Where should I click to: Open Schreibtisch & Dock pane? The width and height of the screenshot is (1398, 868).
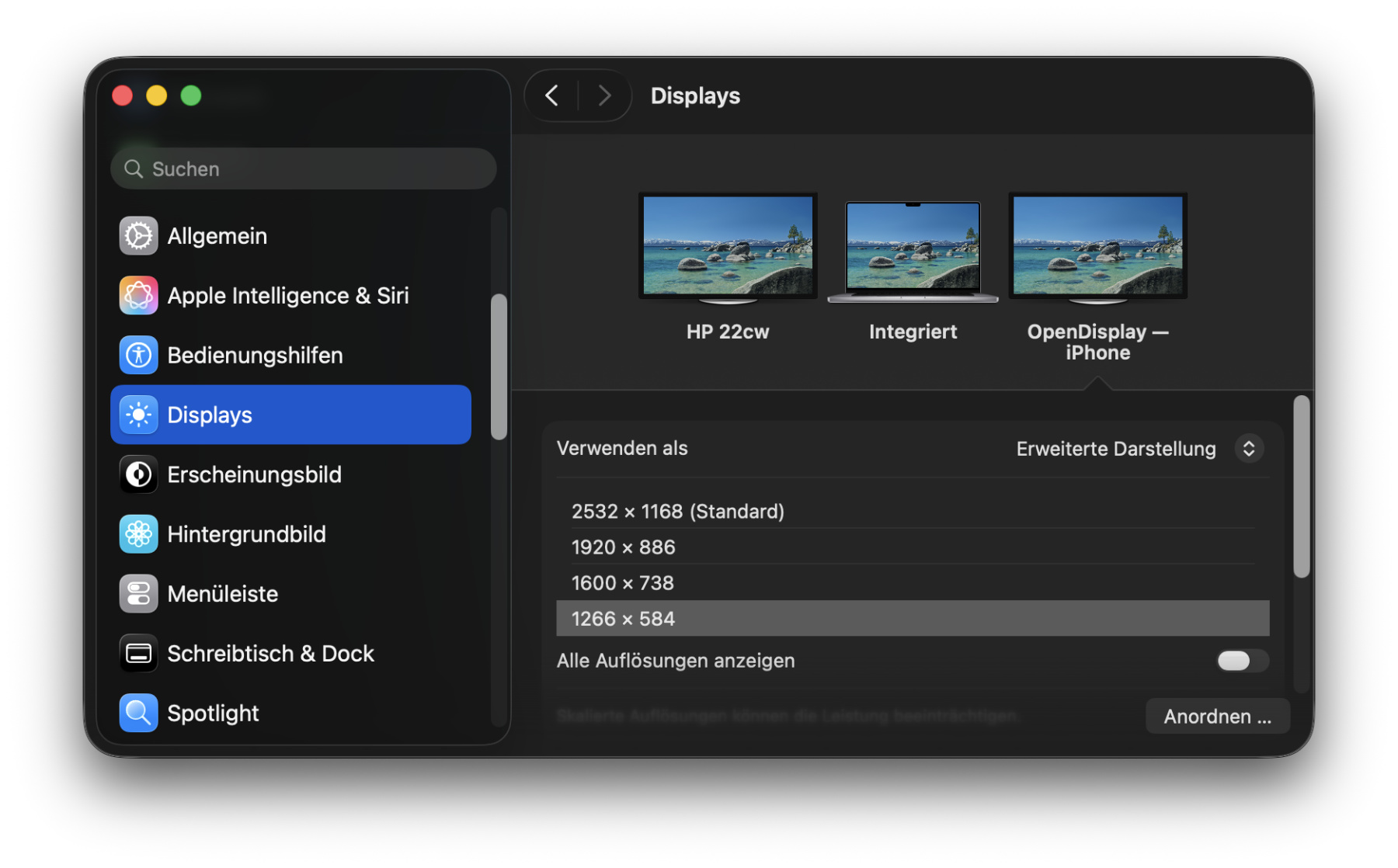click(x=290, y=654)
